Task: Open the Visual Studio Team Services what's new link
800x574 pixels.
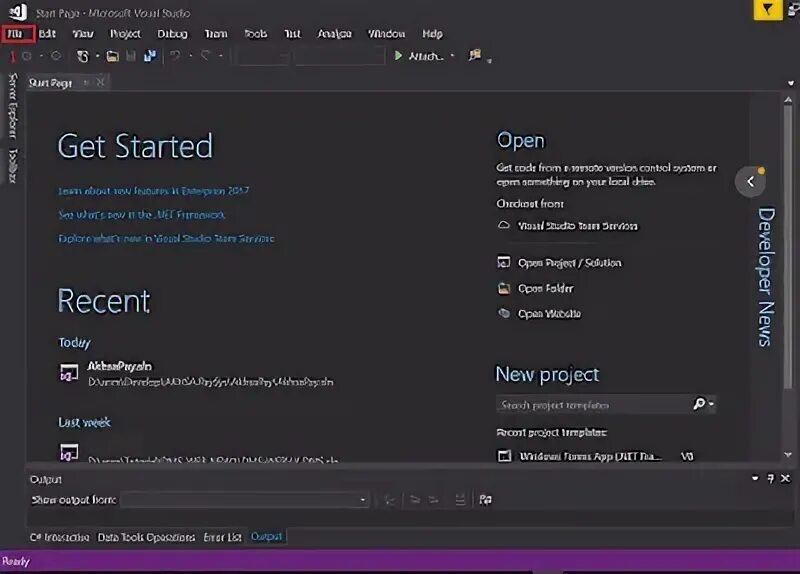Action: (166, 238)
